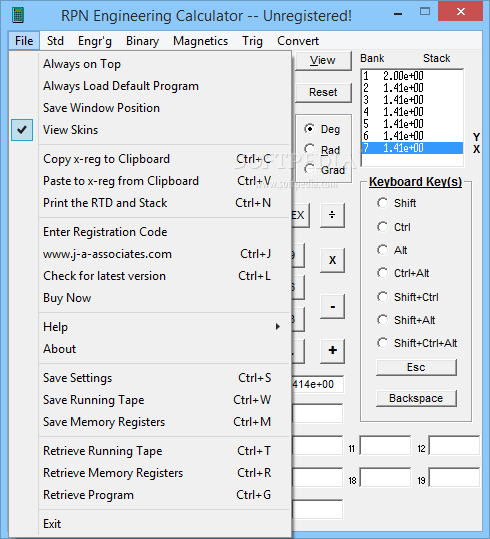
Task: Open the About entry
Action: pyautogui.click(x=150, y=349)
